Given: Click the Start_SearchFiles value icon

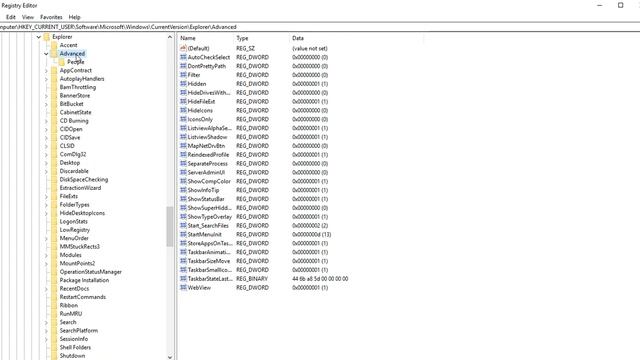Looking at the screenshot, I should 183,225.
